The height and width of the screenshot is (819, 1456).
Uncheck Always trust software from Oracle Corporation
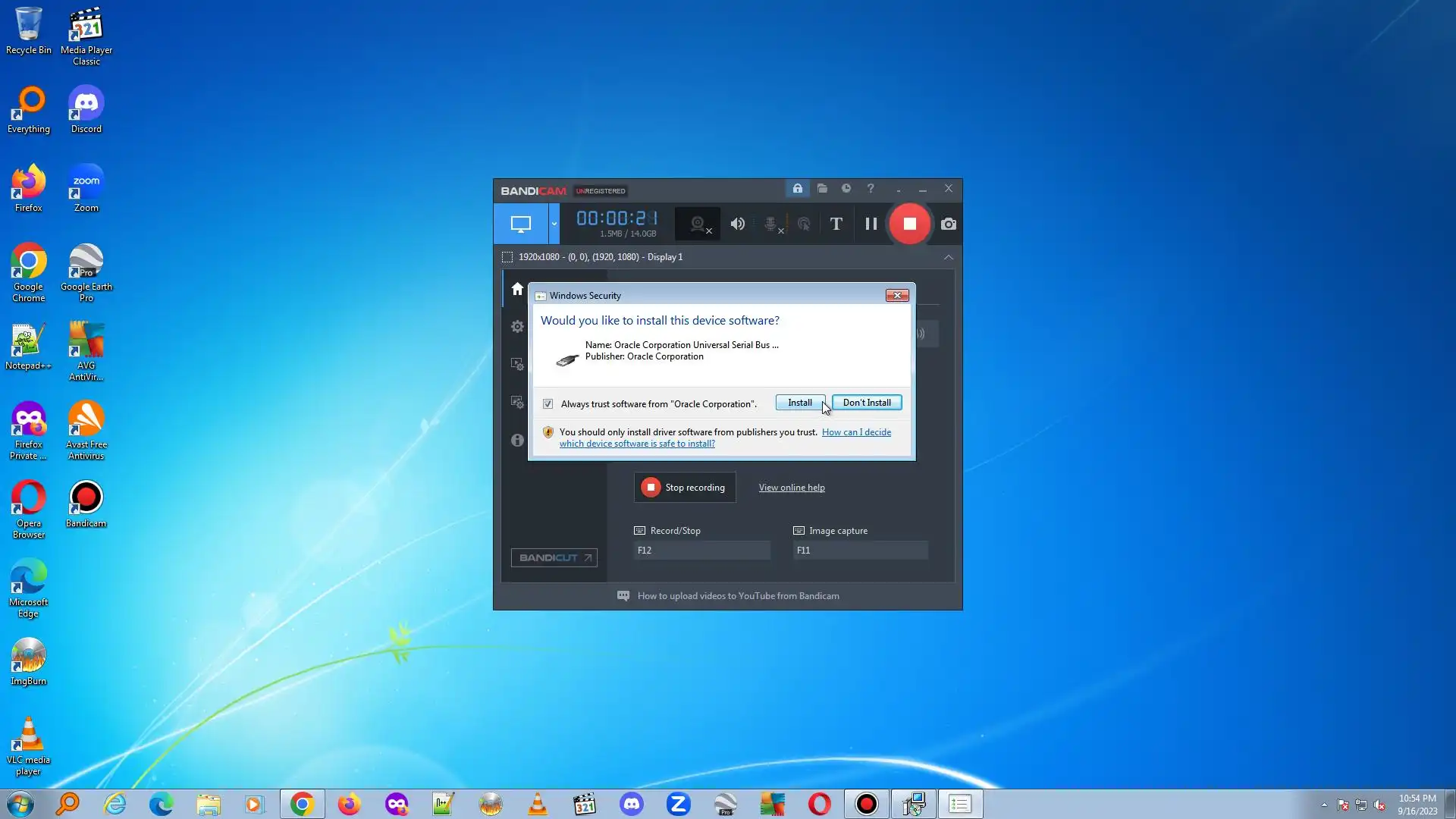pos(548,403)
